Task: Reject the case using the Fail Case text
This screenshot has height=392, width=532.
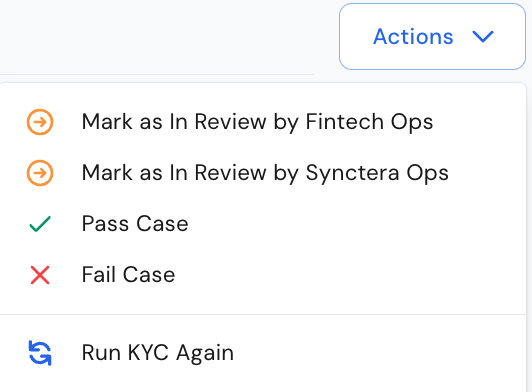Action: pyautogui.click(x=128, y=275)
